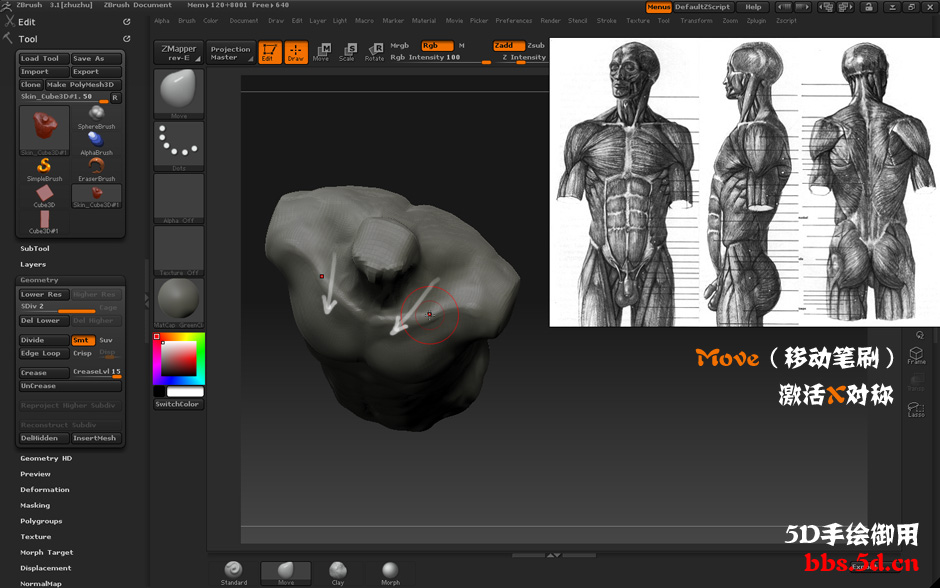Open the Preferences menu
Viewport: 940px width, 588px height.
tap(514, 21)
